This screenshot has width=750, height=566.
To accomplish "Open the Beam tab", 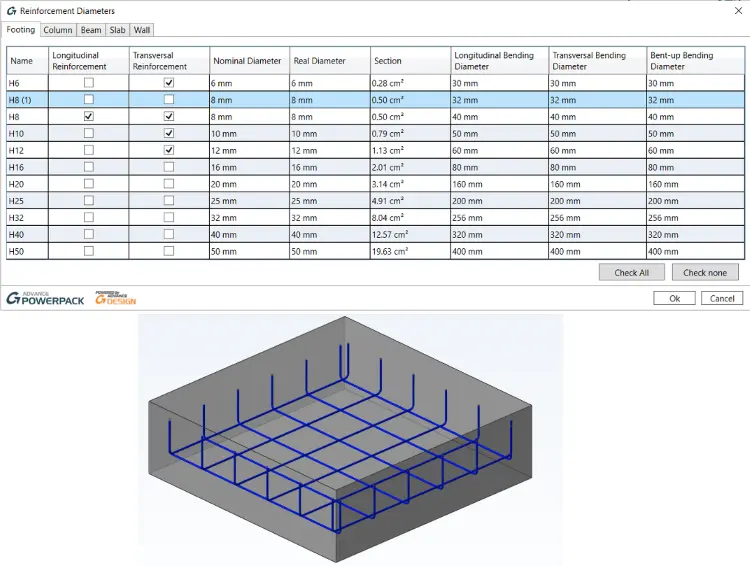I will pyautogui.click(x=91, y=30).
